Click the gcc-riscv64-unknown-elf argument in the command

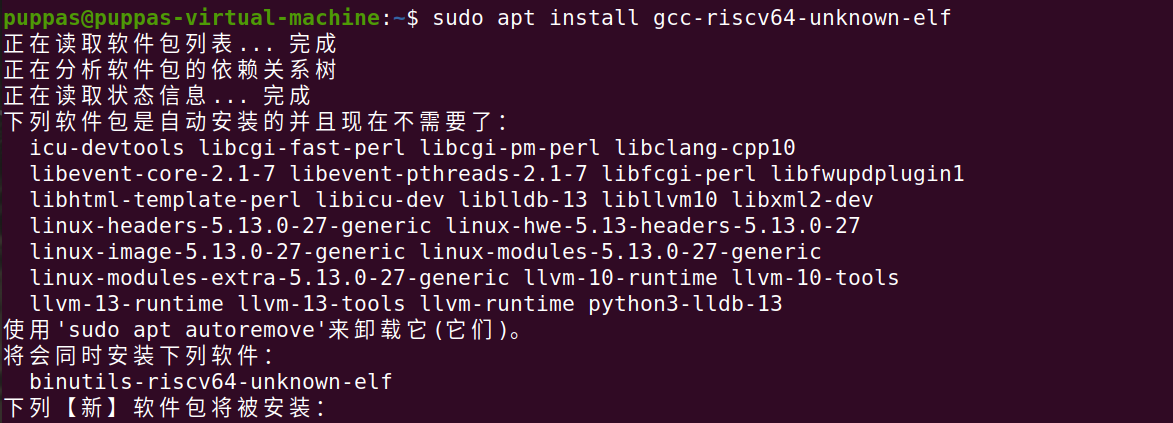[x=785, y=18]
